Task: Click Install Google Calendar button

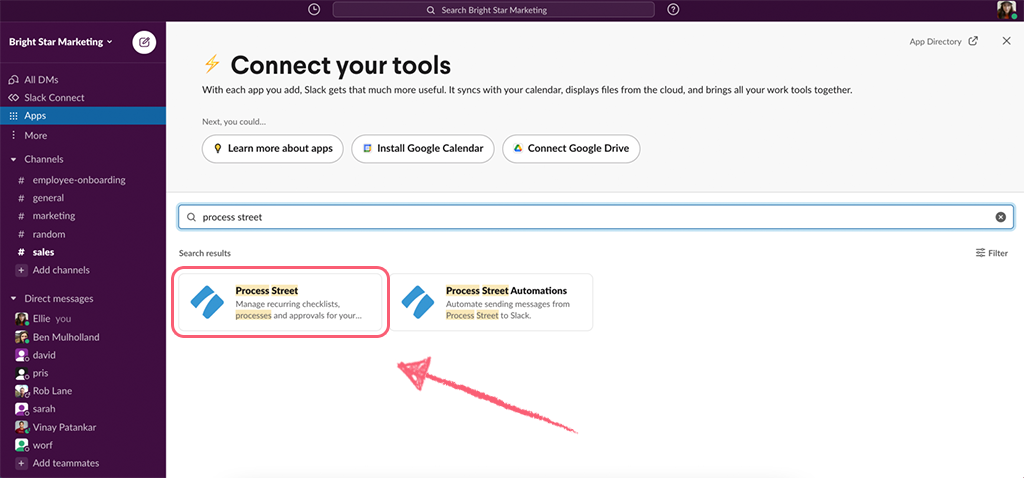Action: coord(423,148)
